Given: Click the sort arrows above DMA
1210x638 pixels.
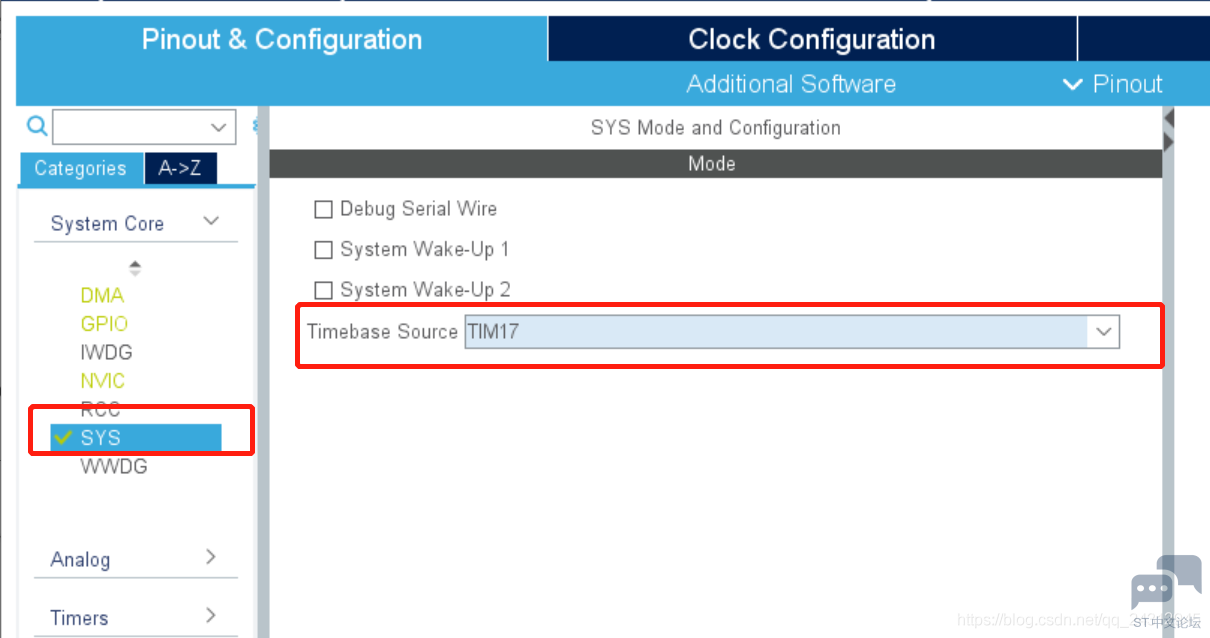Looking at the screenshot, I should (135, 268).
